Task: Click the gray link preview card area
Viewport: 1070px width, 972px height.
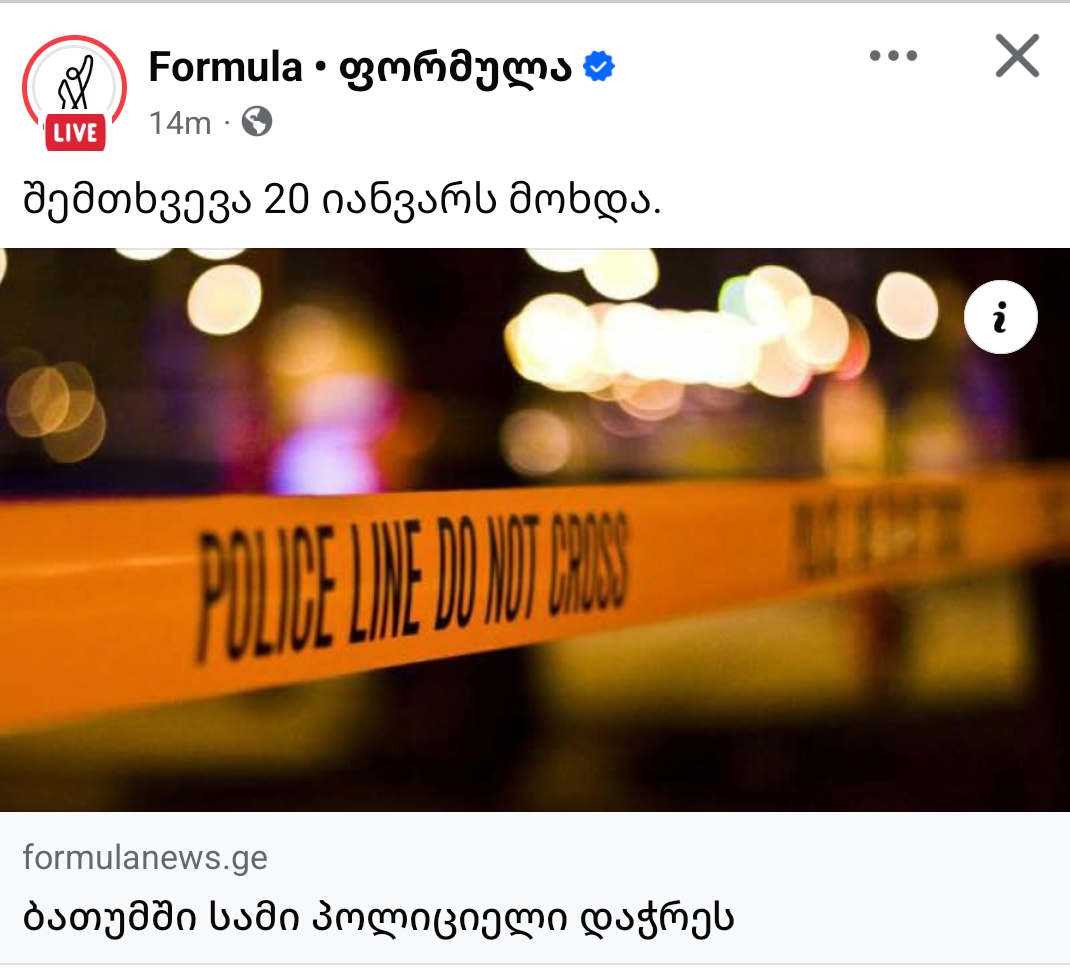Action: pyautogui.click(x=535, y=887)
